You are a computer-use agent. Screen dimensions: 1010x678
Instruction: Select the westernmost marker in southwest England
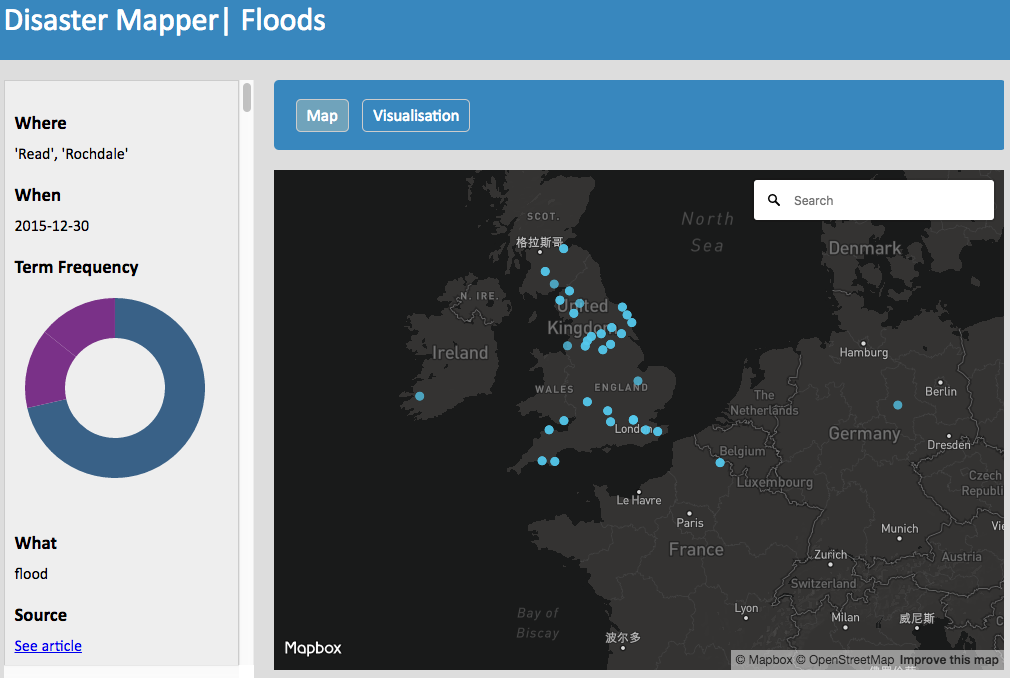pyautogui.click(x=542, y=461)
